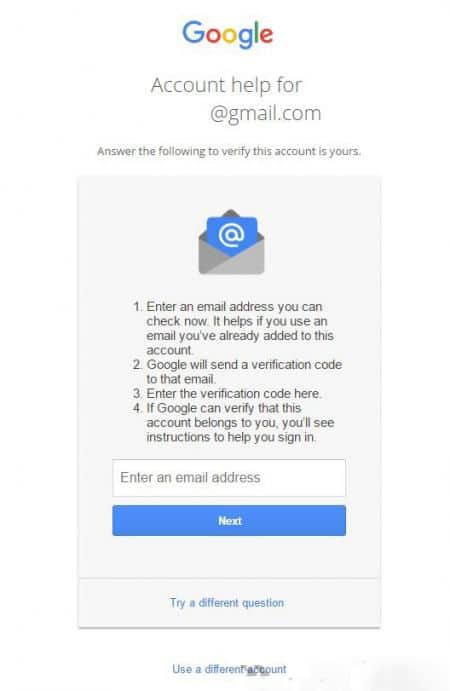Click the blue Next button
The width and height of the screenshot is (450, 691).
(x=229, y=520)
